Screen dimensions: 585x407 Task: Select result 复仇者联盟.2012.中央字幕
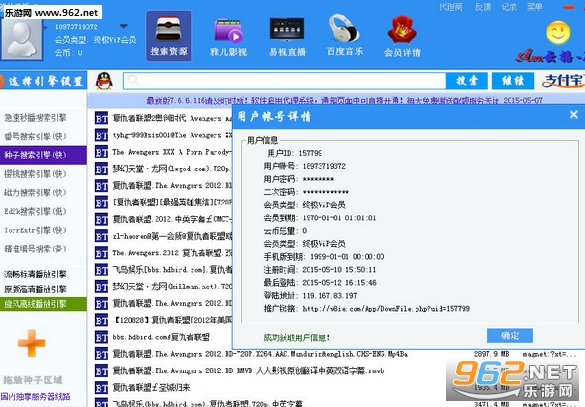coord(172,219)
